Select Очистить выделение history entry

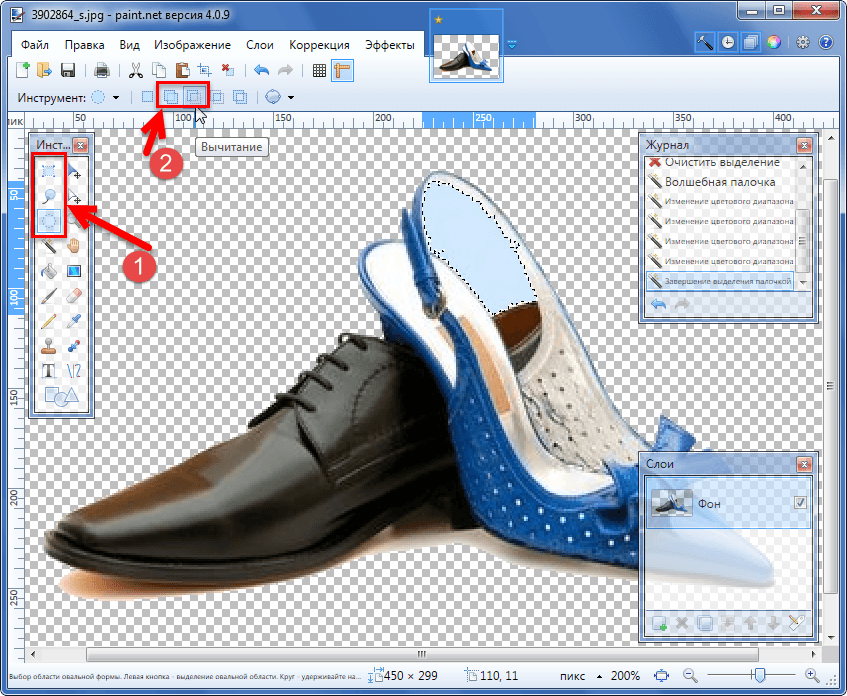[720, 162]
